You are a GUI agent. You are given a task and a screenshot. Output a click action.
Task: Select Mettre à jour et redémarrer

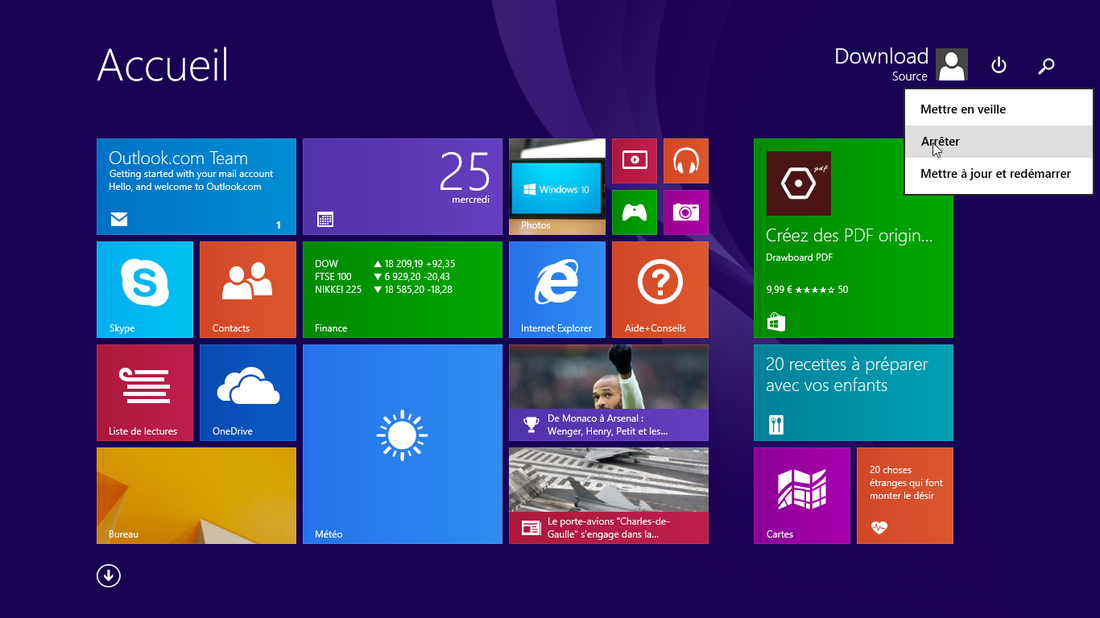tap(999, 174)
